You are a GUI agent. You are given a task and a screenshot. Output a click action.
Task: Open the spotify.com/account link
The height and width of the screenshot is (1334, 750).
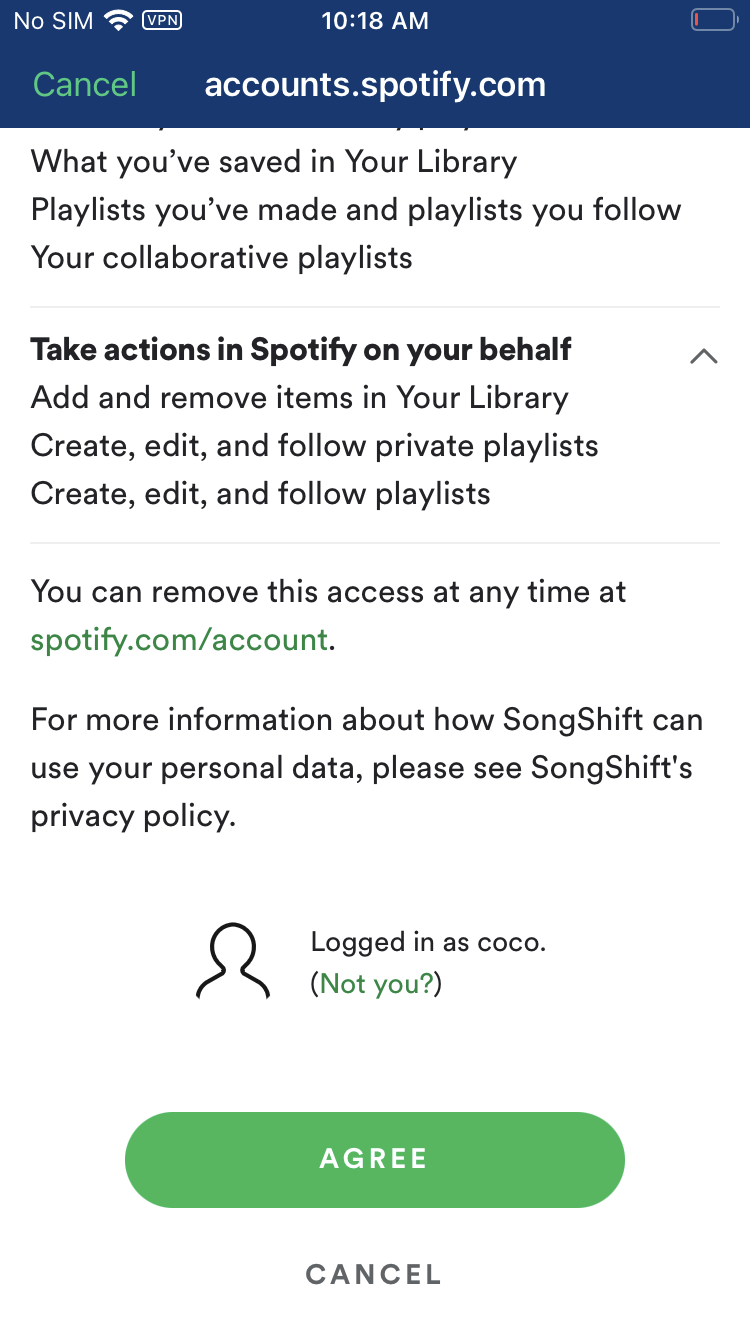coord(179,639)
